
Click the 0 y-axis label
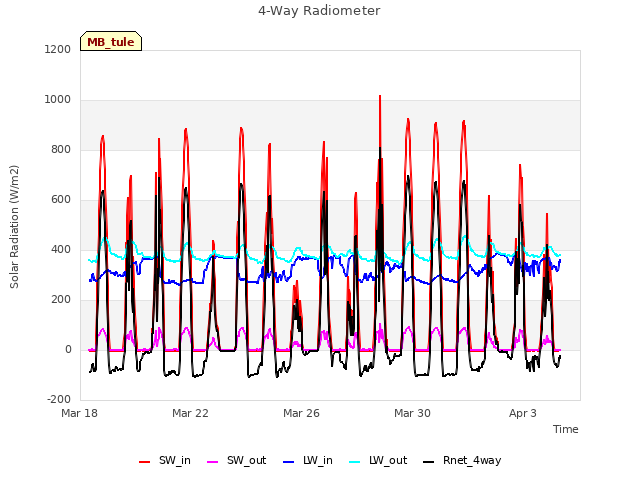pyautogui.click(x=68, y=349)
